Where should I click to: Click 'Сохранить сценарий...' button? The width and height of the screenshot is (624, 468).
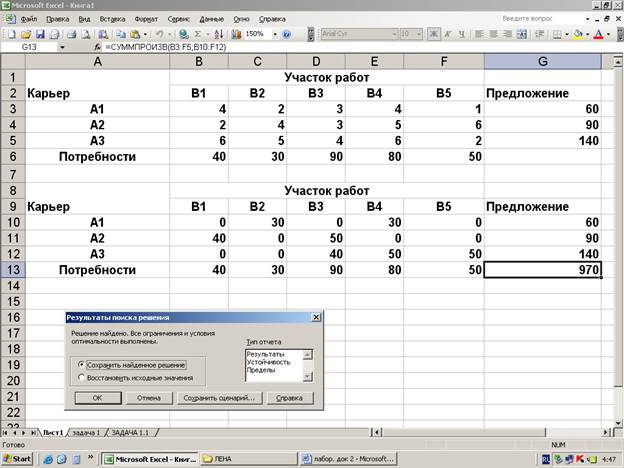tap(219, 398)
